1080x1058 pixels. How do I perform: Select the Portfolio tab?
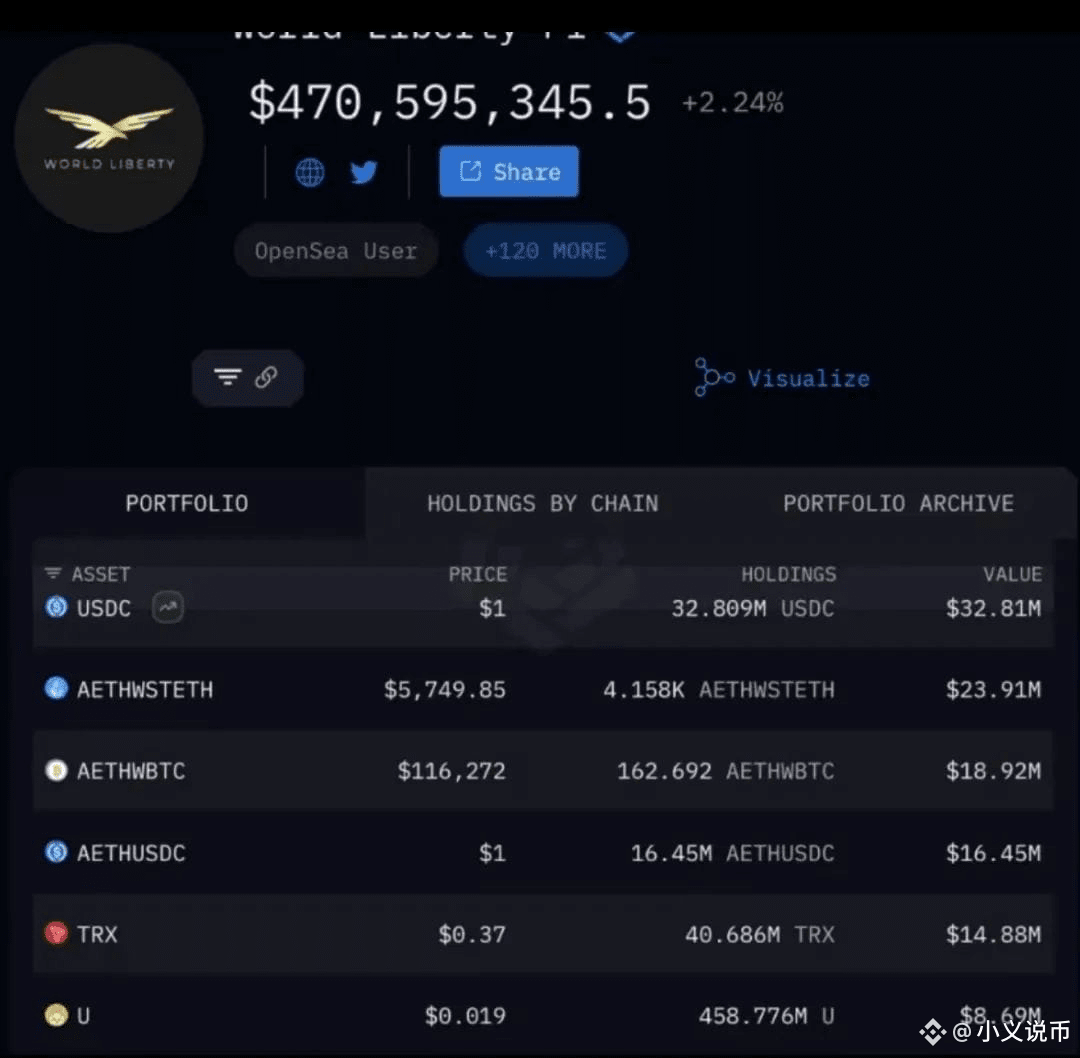coord(187,504)
